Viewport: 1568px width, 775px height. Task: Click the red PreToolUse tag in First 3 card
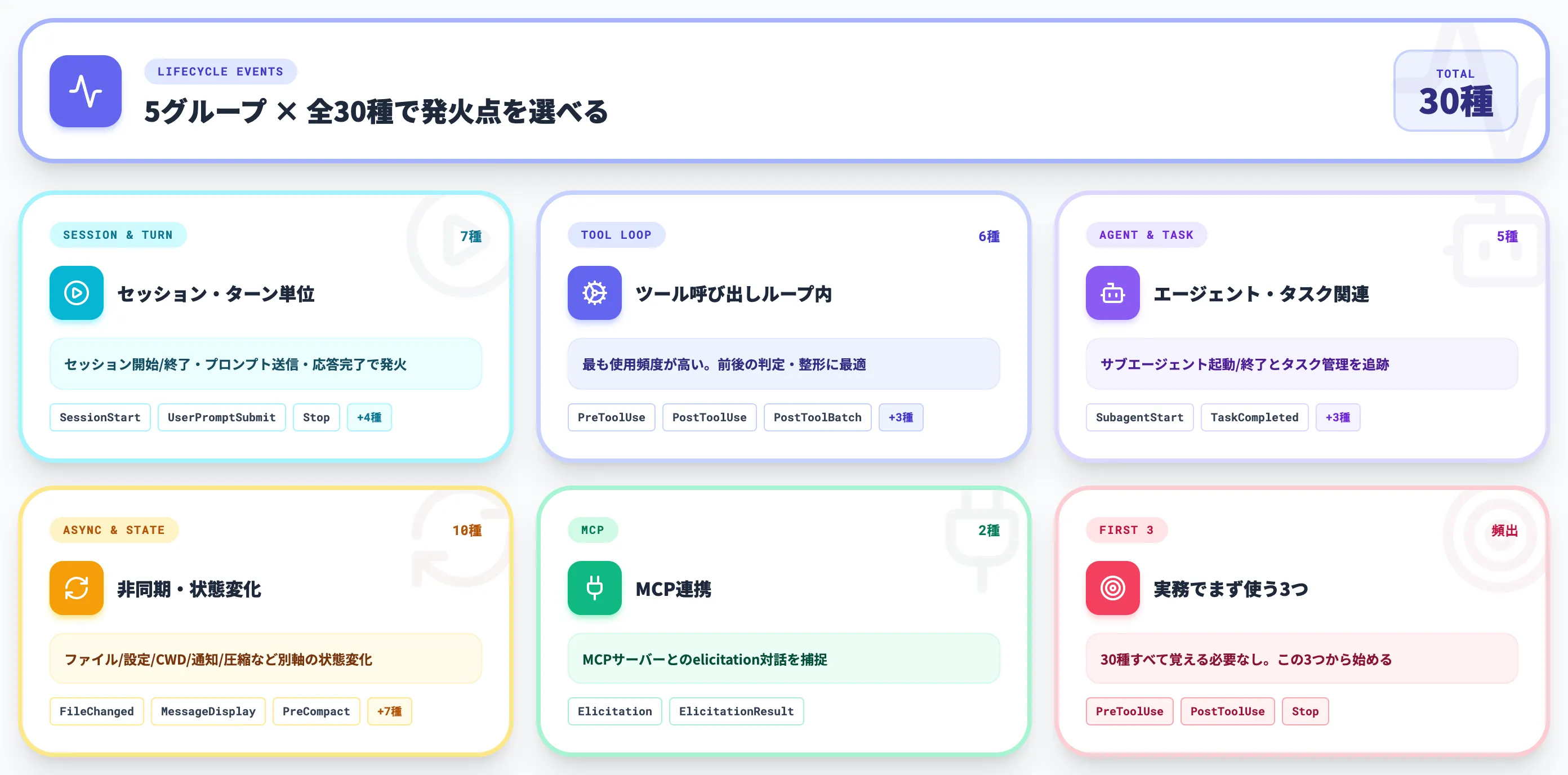coord(1129,712)
